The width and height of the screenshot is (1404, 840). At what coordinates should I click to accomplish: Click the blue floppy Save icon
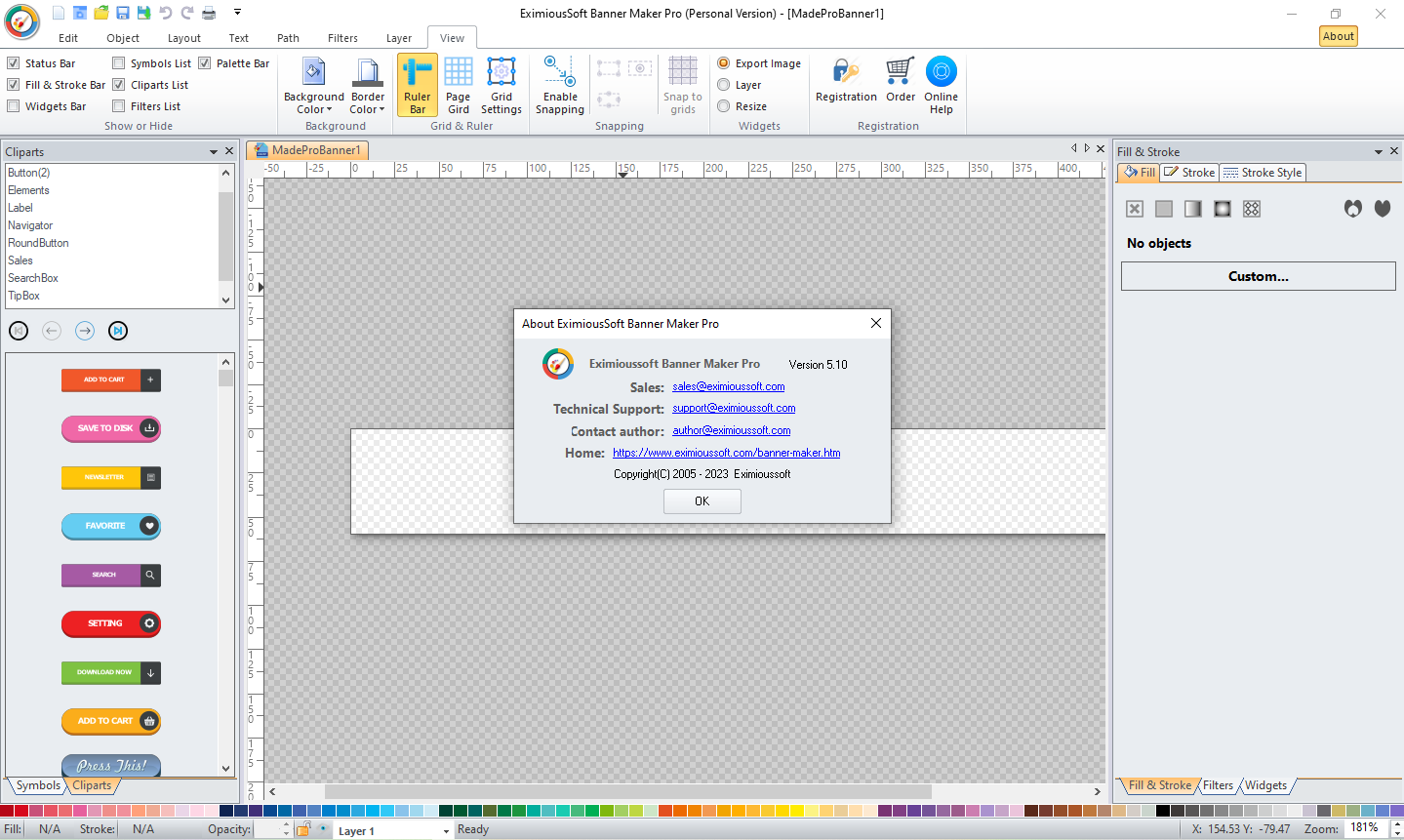tap(123, 13)
